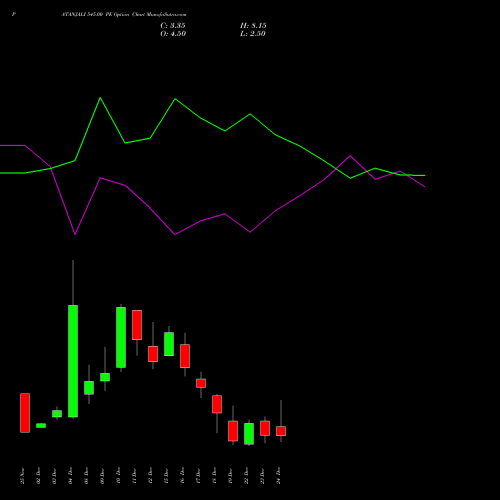This screenshot has width=500, height=500.
Task: Click the '24 Dec' date axis label
Action: tap(278, 476)
